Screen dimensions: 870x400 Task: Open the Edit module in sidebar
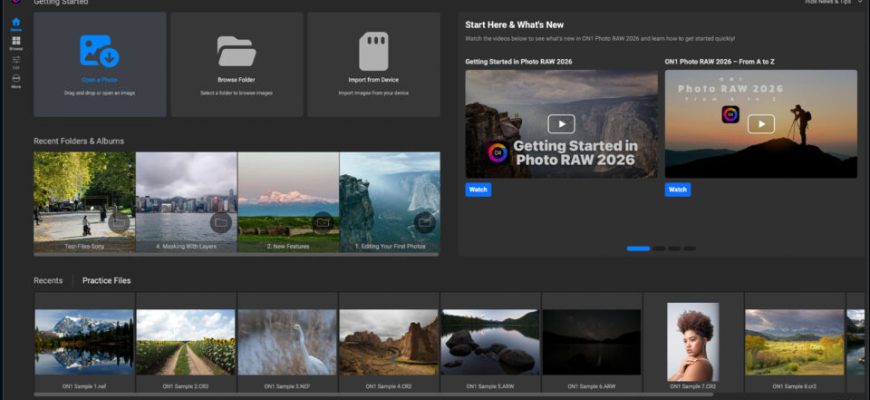[x=16, y=62]
